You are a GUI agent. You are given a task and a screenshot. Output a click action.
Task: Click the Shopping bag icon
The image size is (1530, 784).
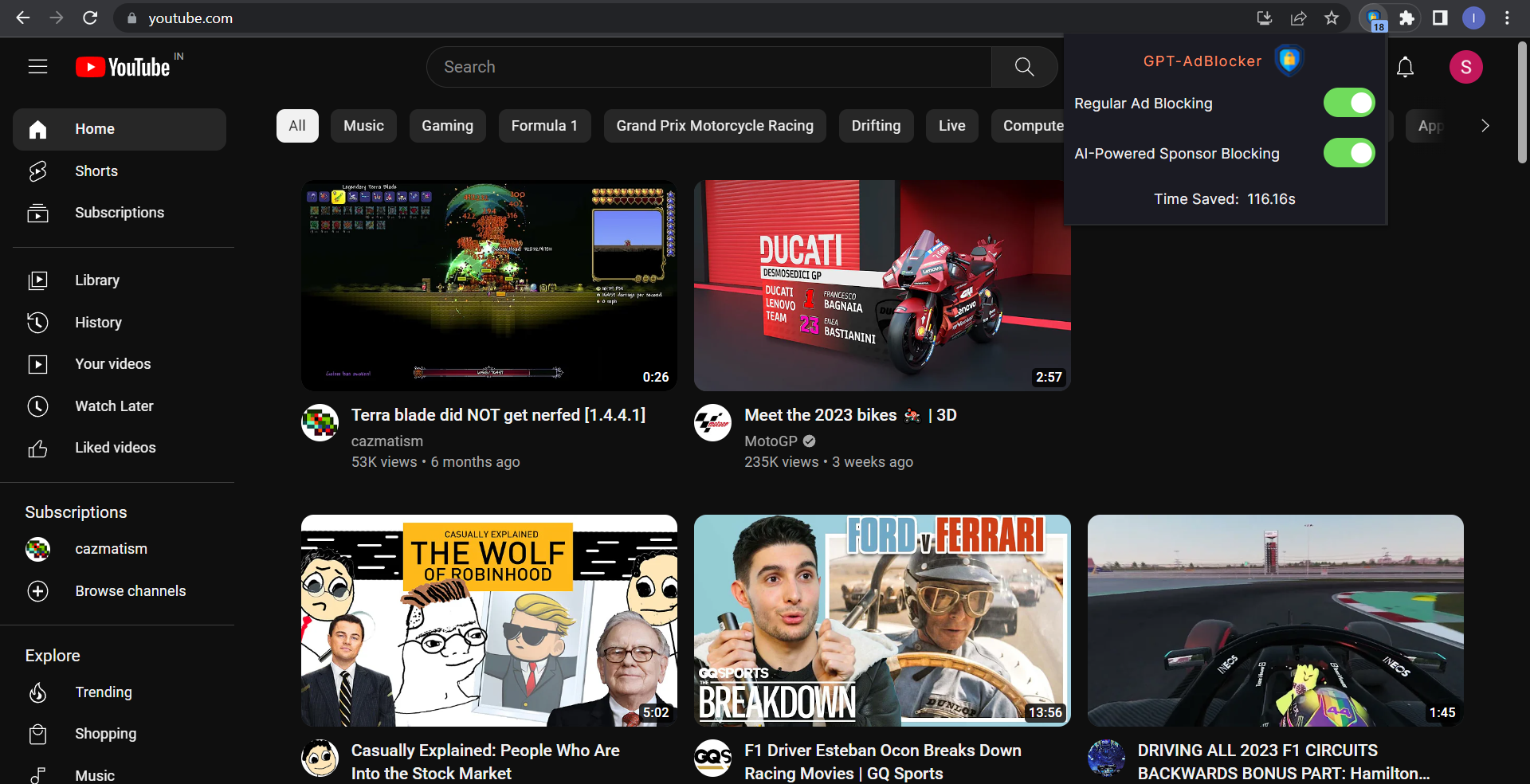tap(37, 734)
